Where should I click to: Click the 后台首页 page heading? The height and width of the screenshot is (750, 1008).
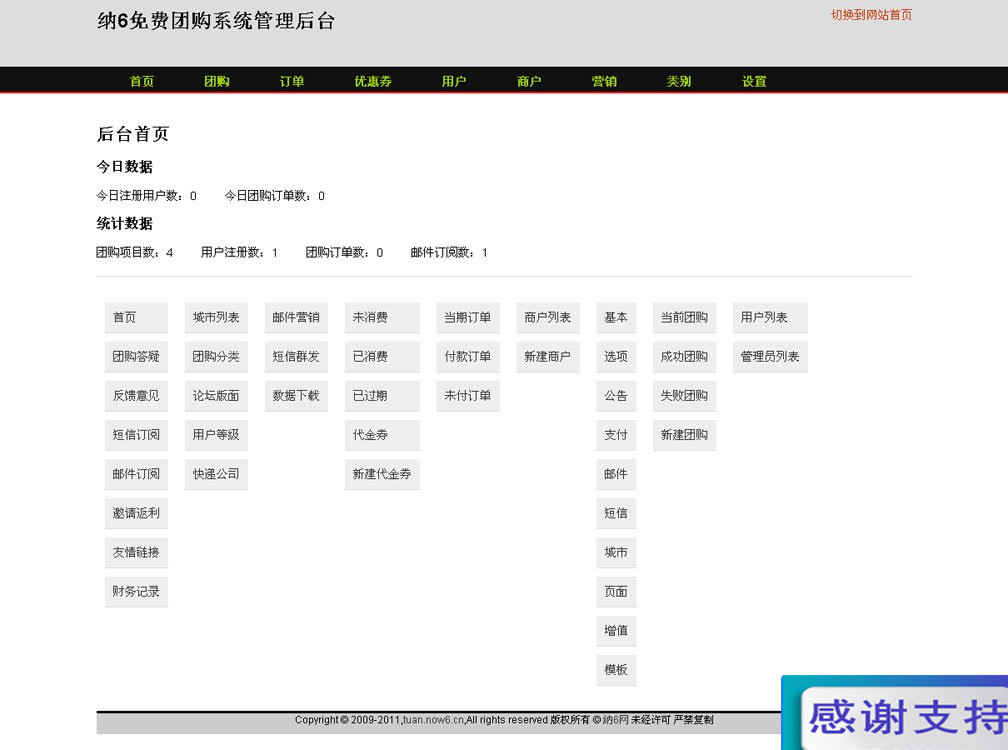(x=133, y=134)
